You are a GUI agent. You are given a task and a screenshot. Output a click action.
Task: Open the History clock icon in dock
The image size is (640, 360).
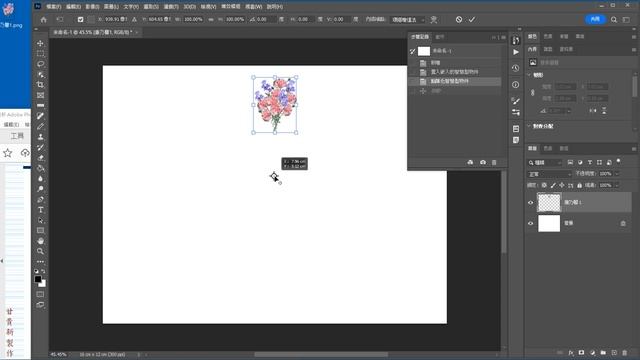516,68
